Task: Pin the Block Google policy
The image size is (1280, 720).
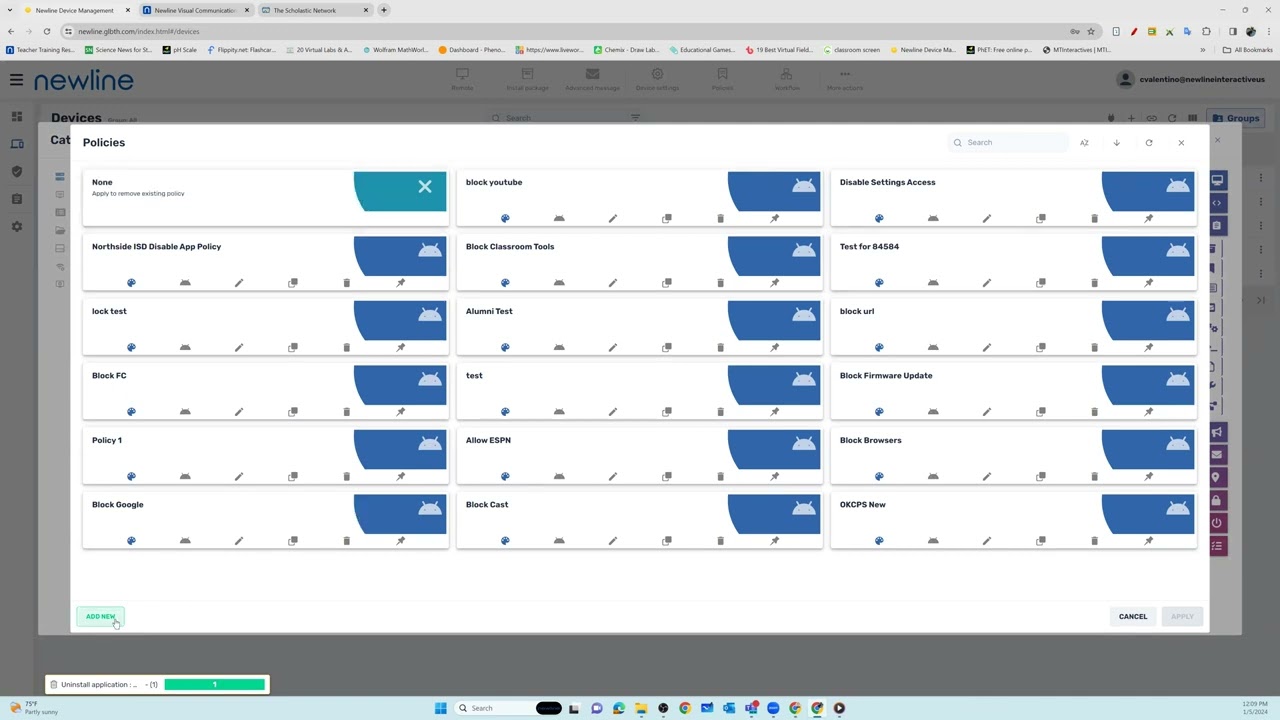Action: 400,541
